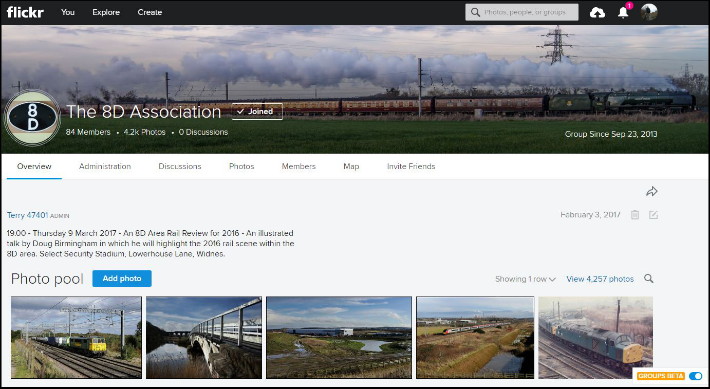Expand the Showing 1 row dropdown
Screen dimensions: 710x389
click(x=525, y=279)
